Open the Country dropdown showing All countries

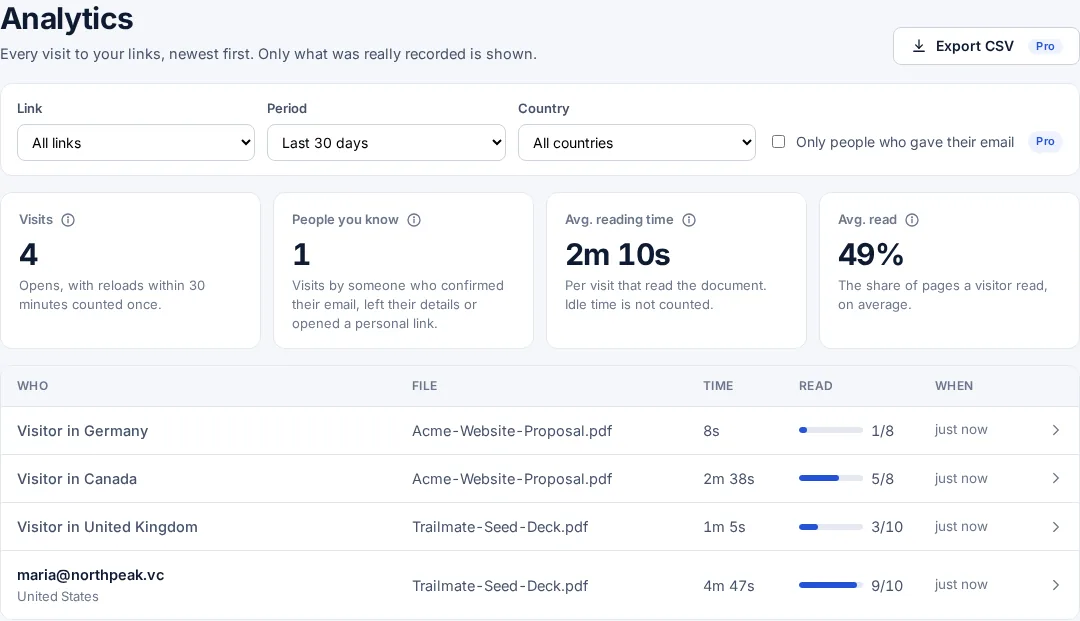(x=637, y=143)
